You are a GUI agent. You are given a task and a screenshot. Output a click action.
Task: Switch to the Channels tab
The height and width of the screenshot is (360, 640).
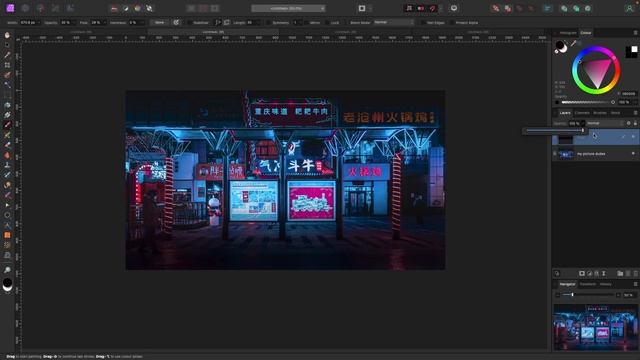click(x=582, y=113)
